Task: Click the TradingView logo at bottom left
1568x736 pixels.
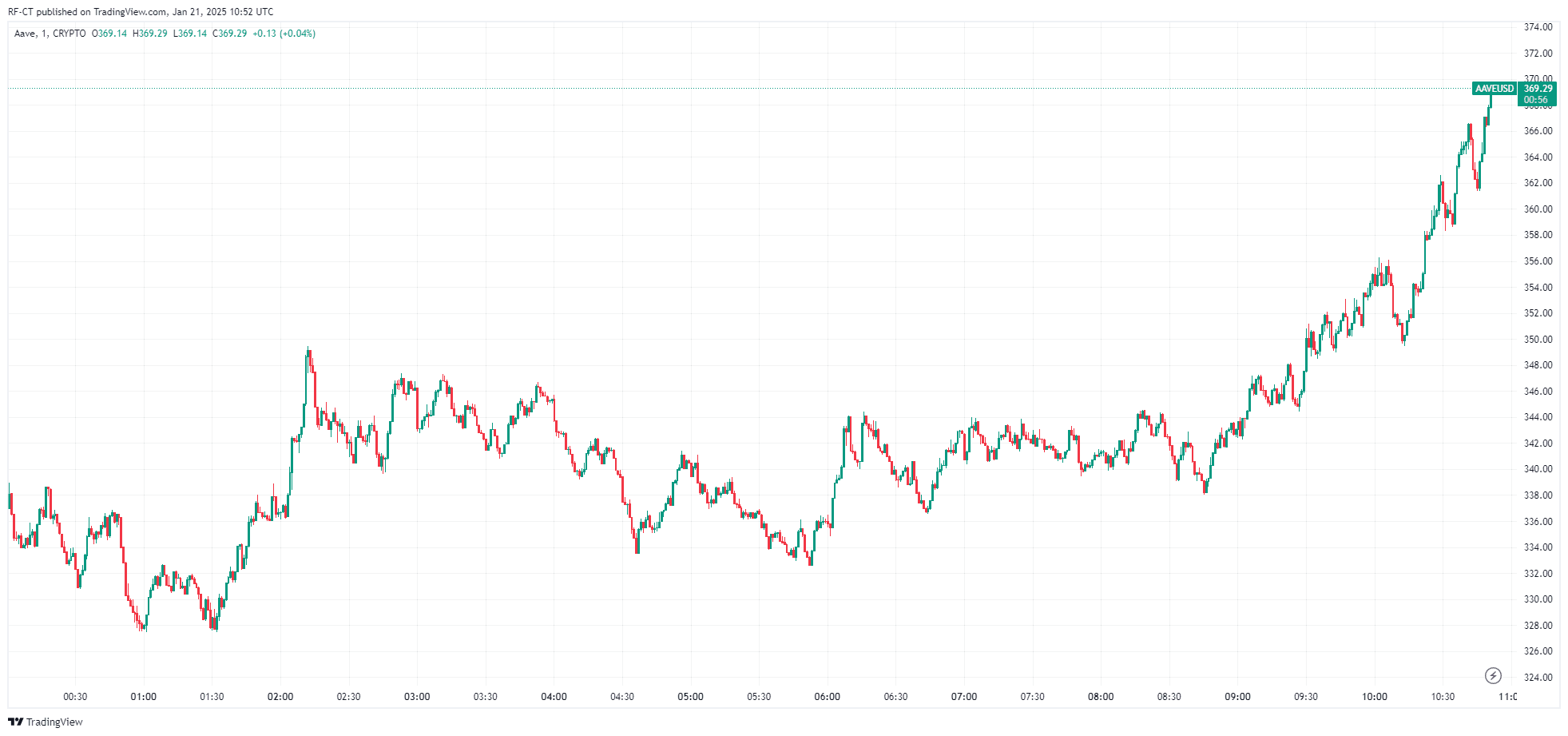Action: tap(46, 722)
